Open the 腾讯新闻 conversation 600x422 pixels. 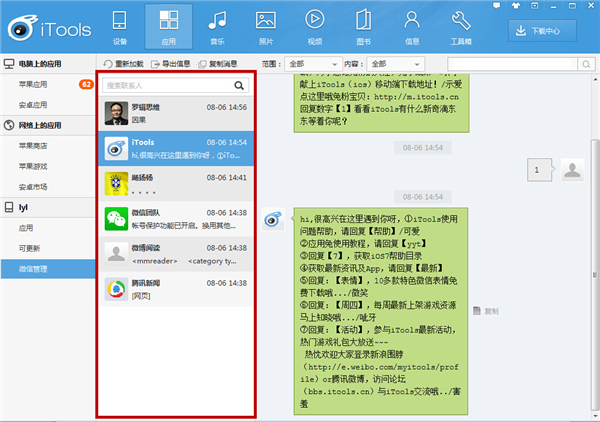pyautogui.click(x=177, y=290)
